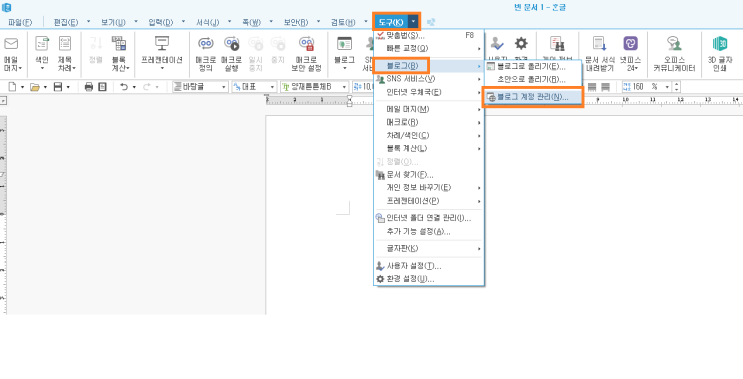Select 블로그 계정 관리(N) submenu item

[533, 97]
